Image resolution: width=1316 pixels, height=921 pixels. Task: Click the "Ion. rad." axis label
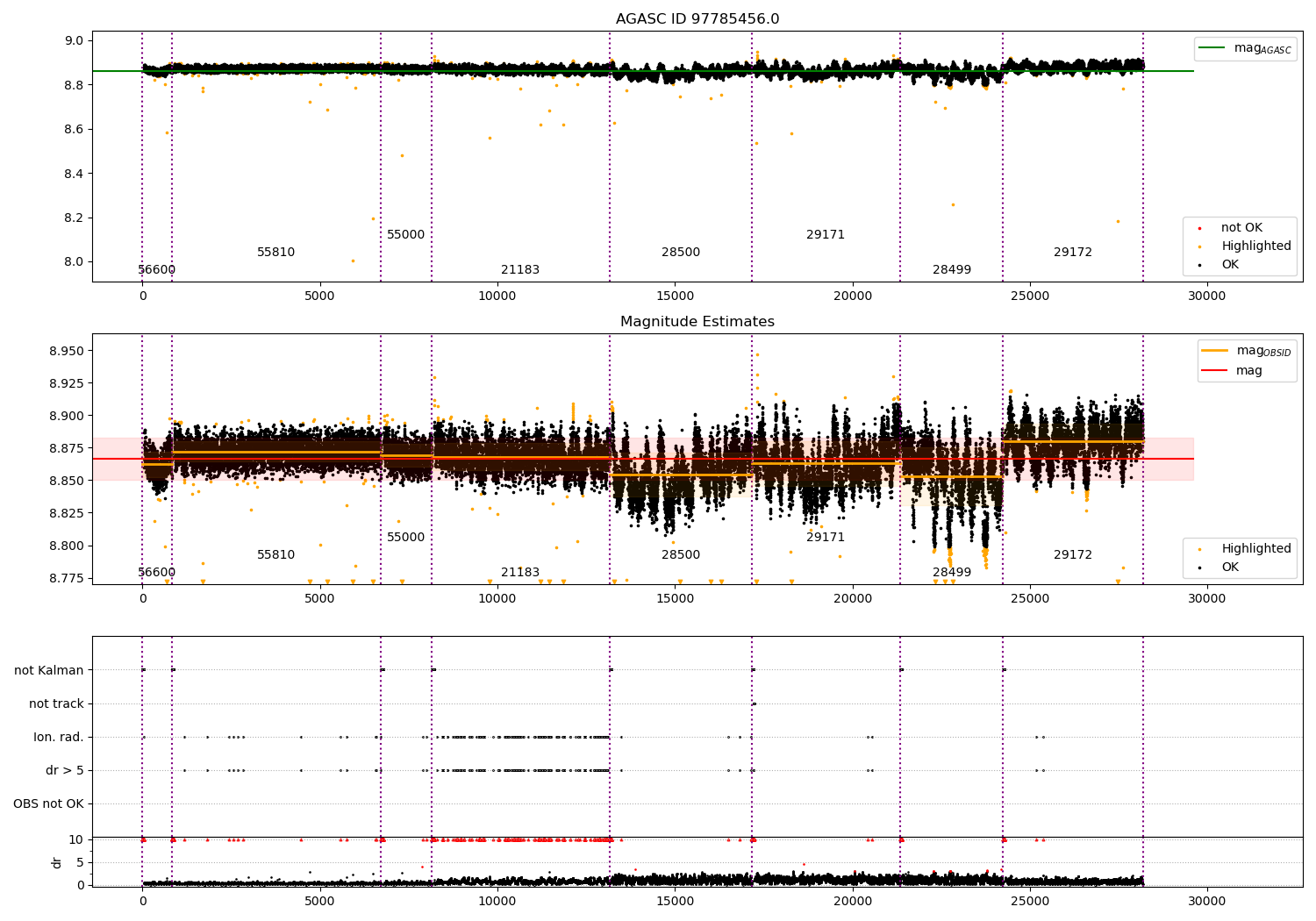(x=59, y=738)
